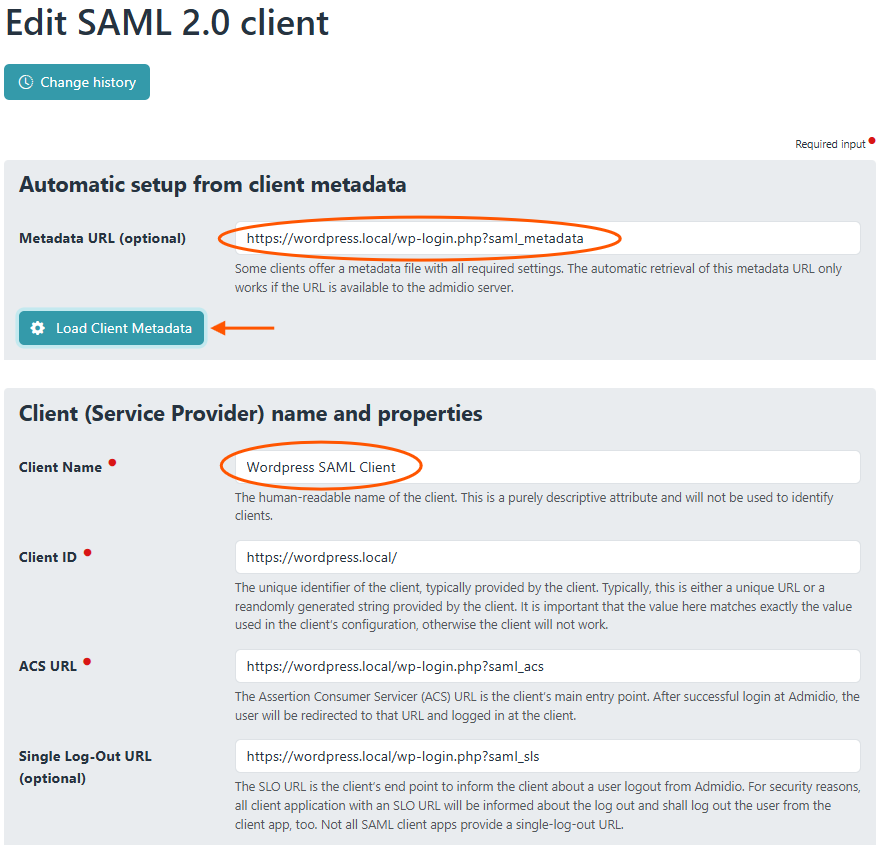879x845 pixels.
Task: Click the red required dot beside ACS URL
Action: 88,661
